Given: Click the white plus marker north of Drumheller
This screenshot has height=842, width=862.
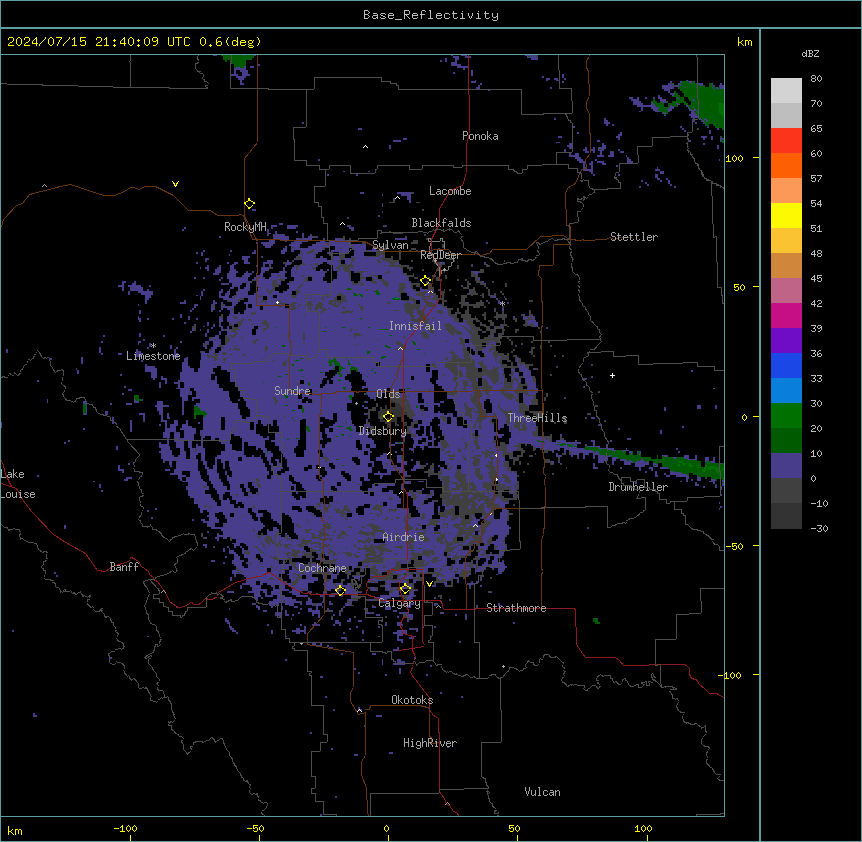Looking at the screenshot, I should 612,375.
